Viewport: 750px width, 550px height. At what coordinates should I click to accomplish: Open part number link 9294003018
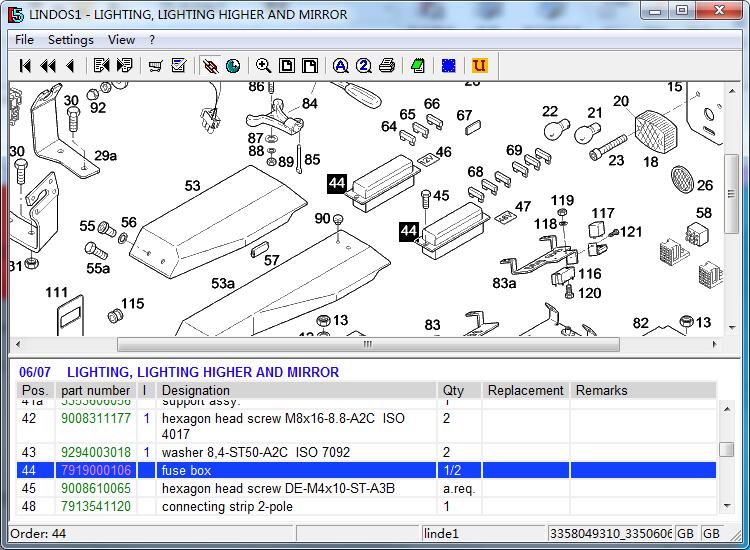[96, 452]
